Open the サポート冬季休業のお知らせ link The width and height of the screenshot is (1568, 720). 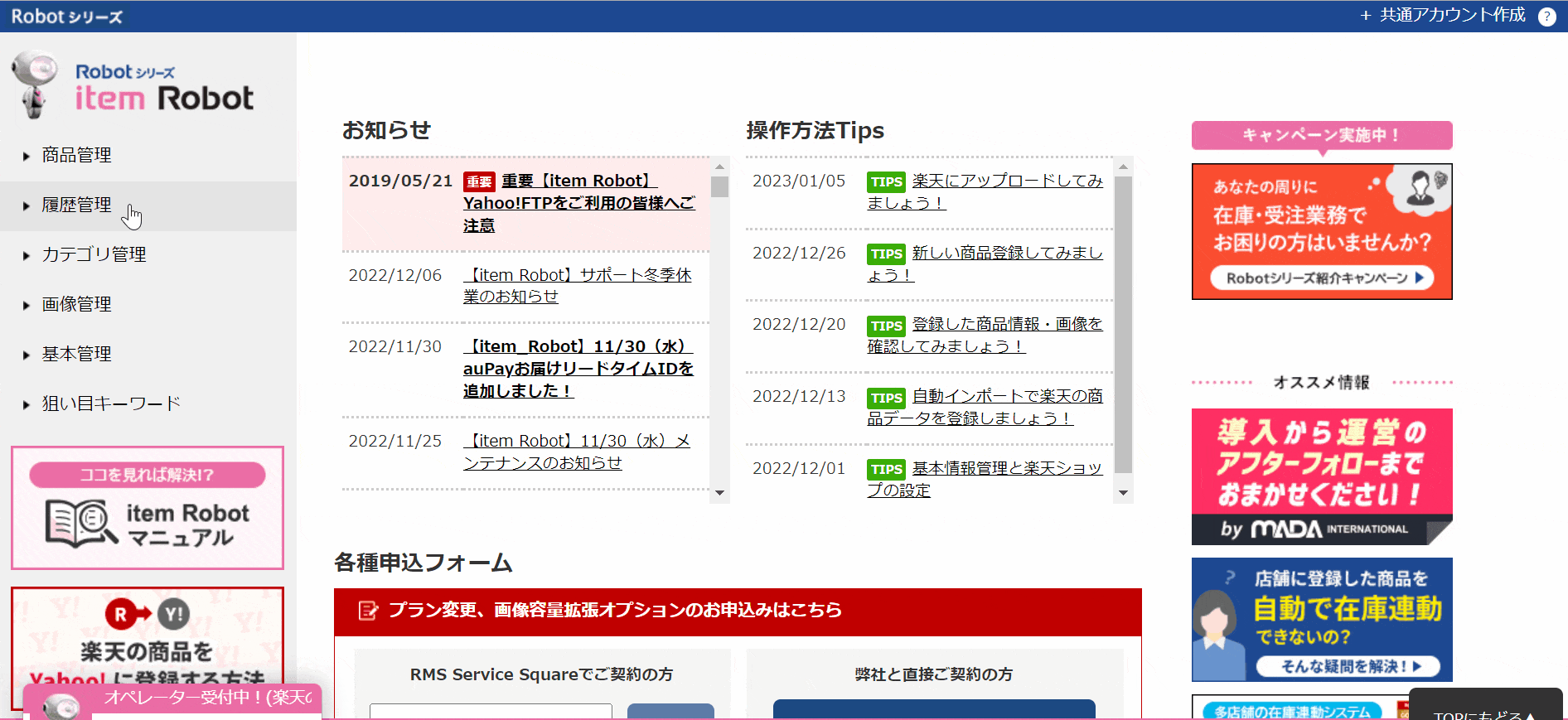coord(578,286)
